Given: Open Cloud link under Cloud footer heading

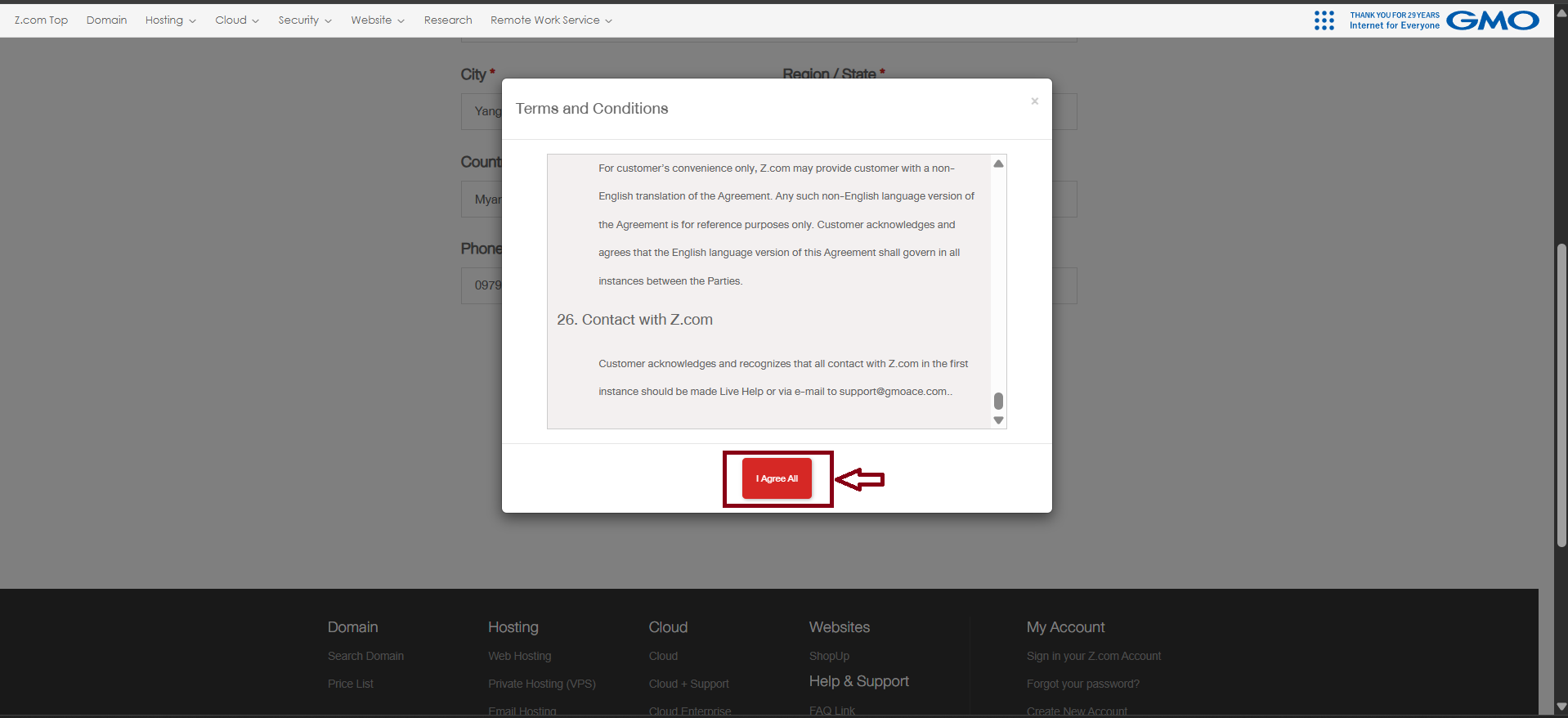Looking at the screenshot, I should pos(663,656).
